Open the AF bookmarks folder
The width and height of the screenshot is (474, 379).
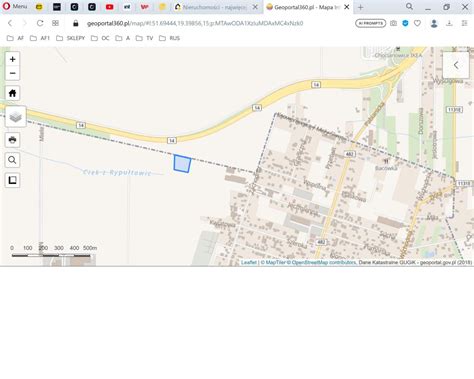tap(15, 38)
